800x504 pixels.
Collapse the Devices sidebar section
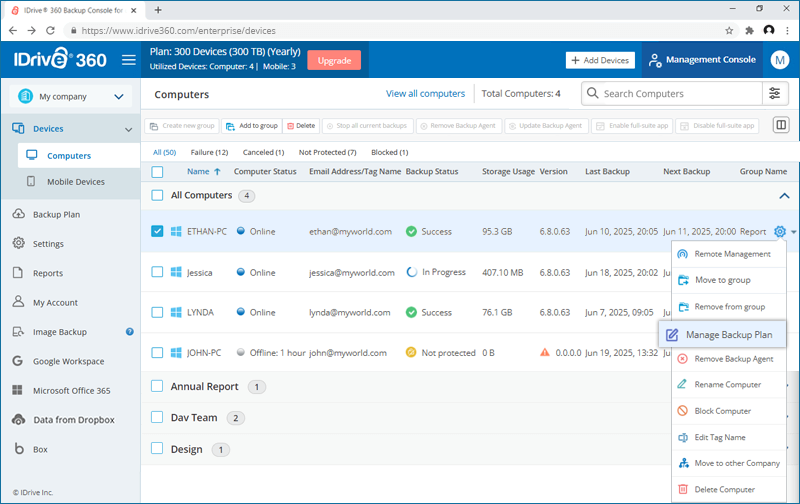(128, 130)
